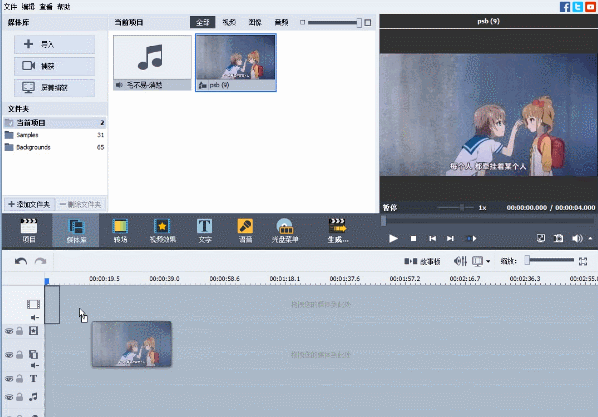Expand the preview monitor dropdown arrow
Screen dimensions: 598x417
tap(488, 261)
